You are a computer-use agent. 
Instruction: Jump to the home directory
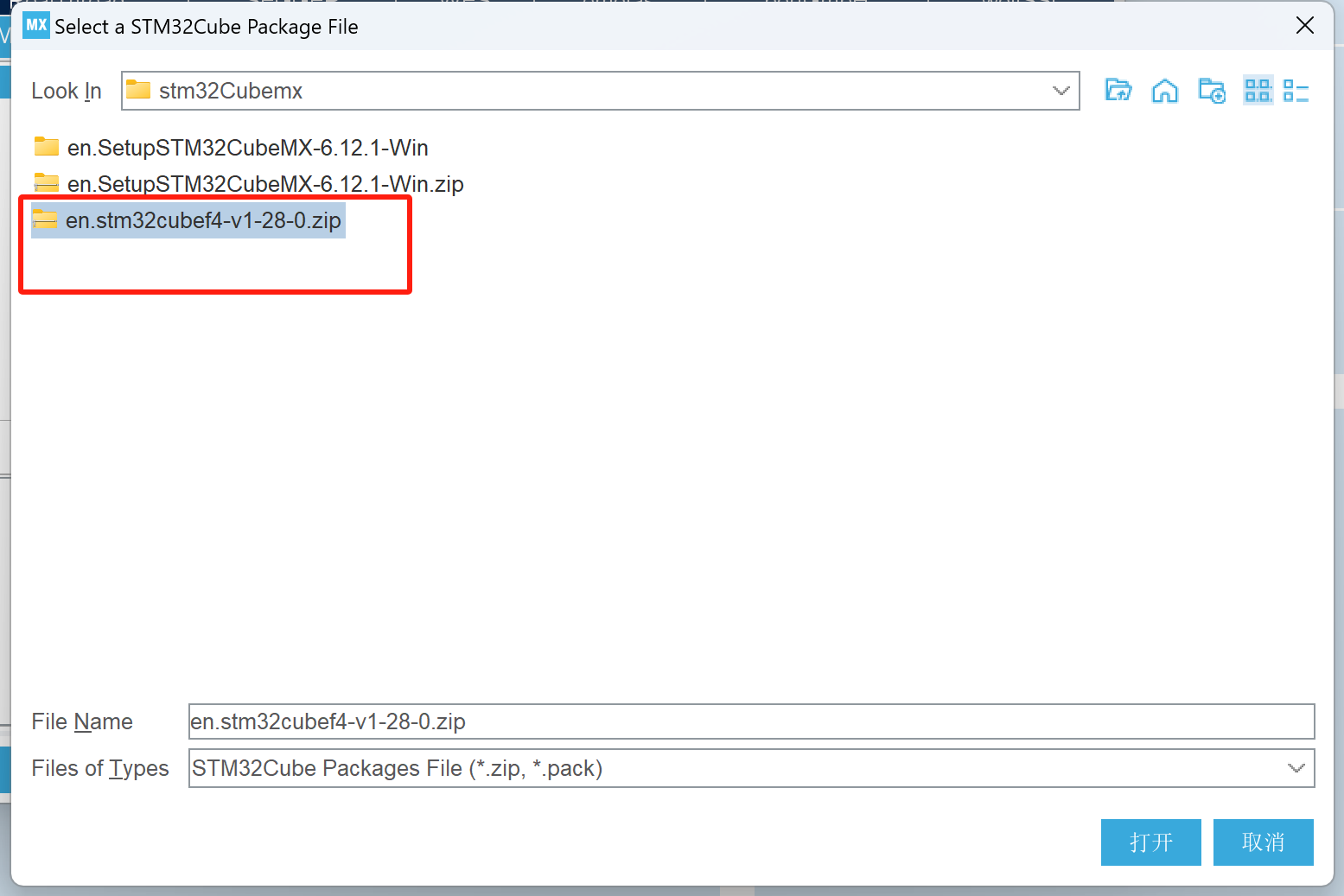1165,90
